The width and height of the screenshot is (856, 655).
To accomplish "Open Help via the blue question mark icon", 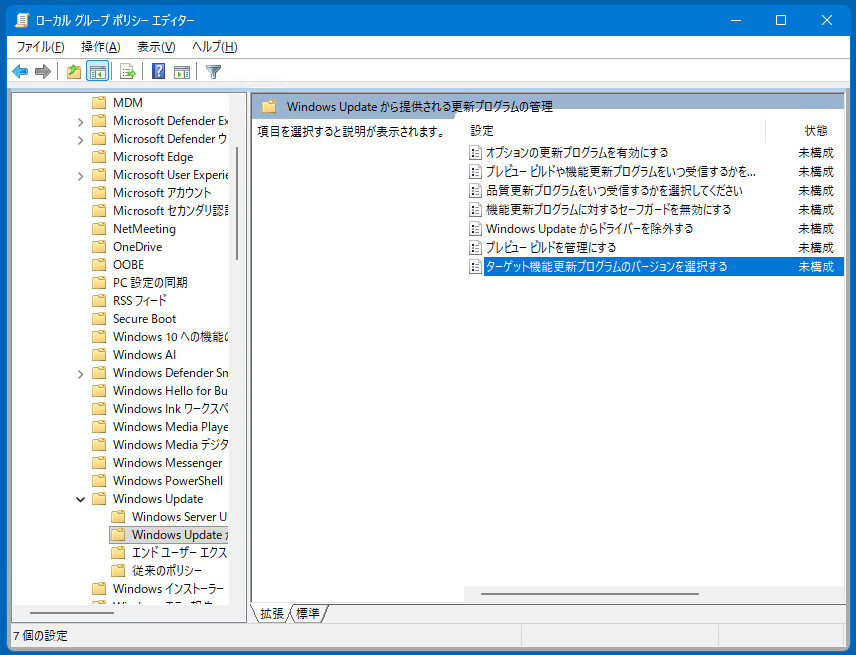I will point(158,71).
